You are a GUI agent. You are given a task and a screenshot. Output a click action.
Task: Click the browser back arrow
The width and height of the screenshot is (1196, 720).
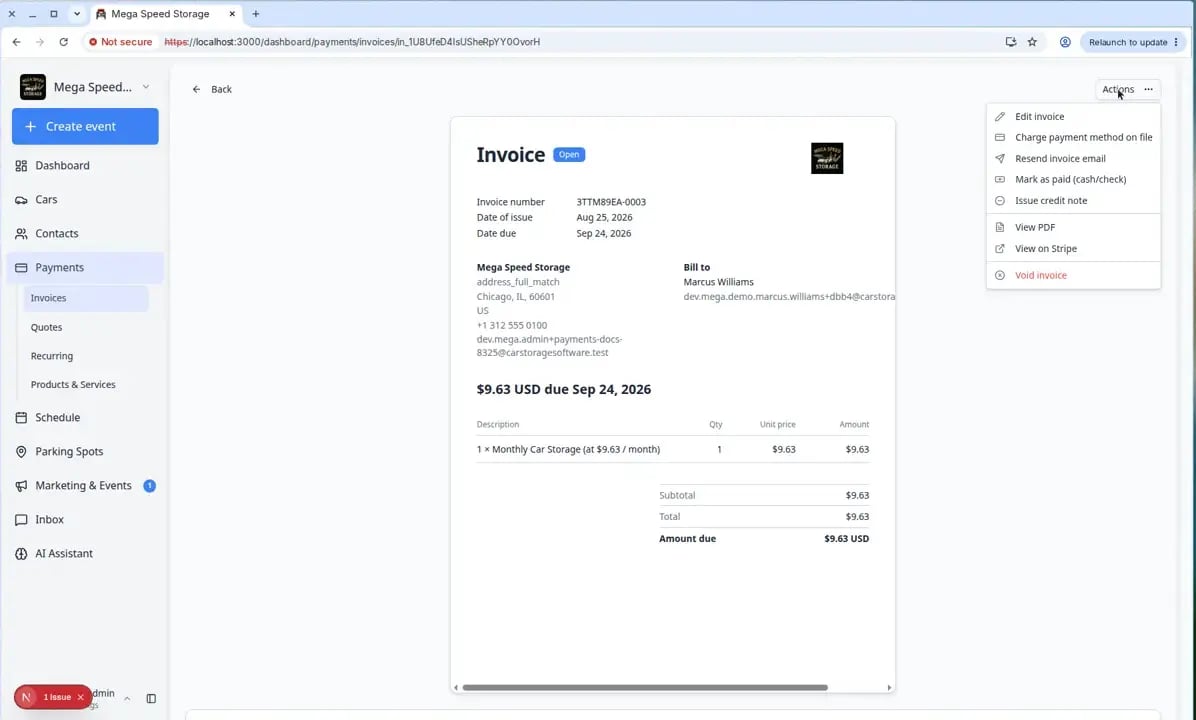coord(17,42)
